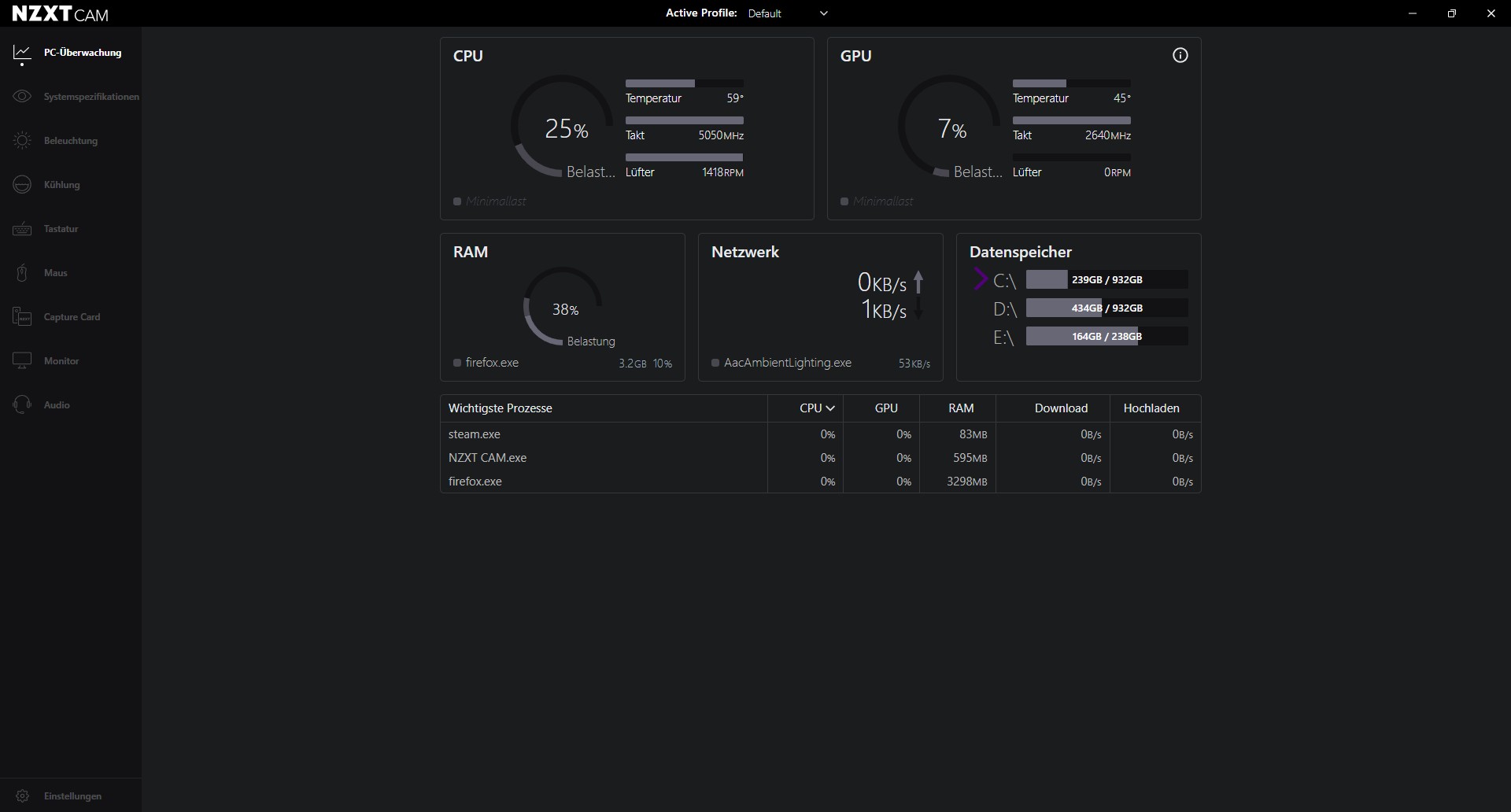The height and width of the screenshot is (812, 1511).
Task: Expand the C:\ drive entry
Action: click(x=981, y=279)
